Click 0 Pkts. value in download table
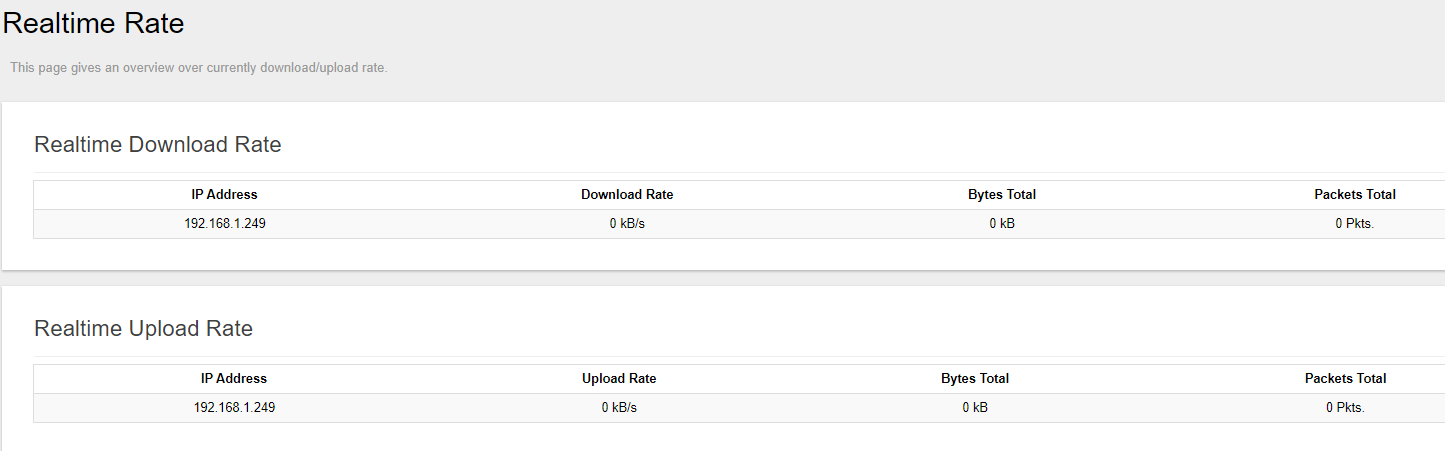Image resolution: width=1445 pixels, height=451 pixels. tap(1355, 224)
